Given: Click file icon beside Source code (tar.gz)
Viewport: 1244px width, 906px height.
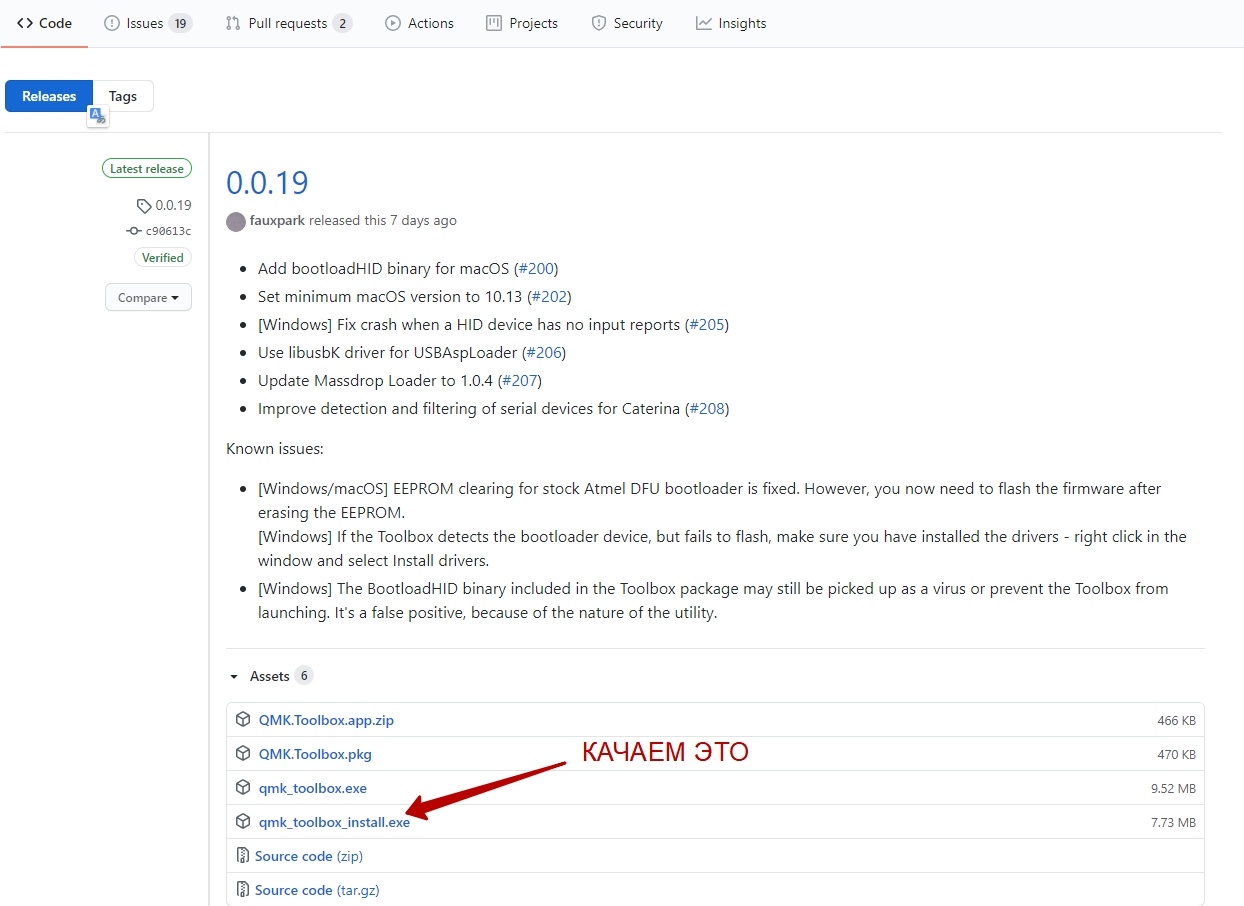Looking at the screenshot, I should (x=242, y=890).
